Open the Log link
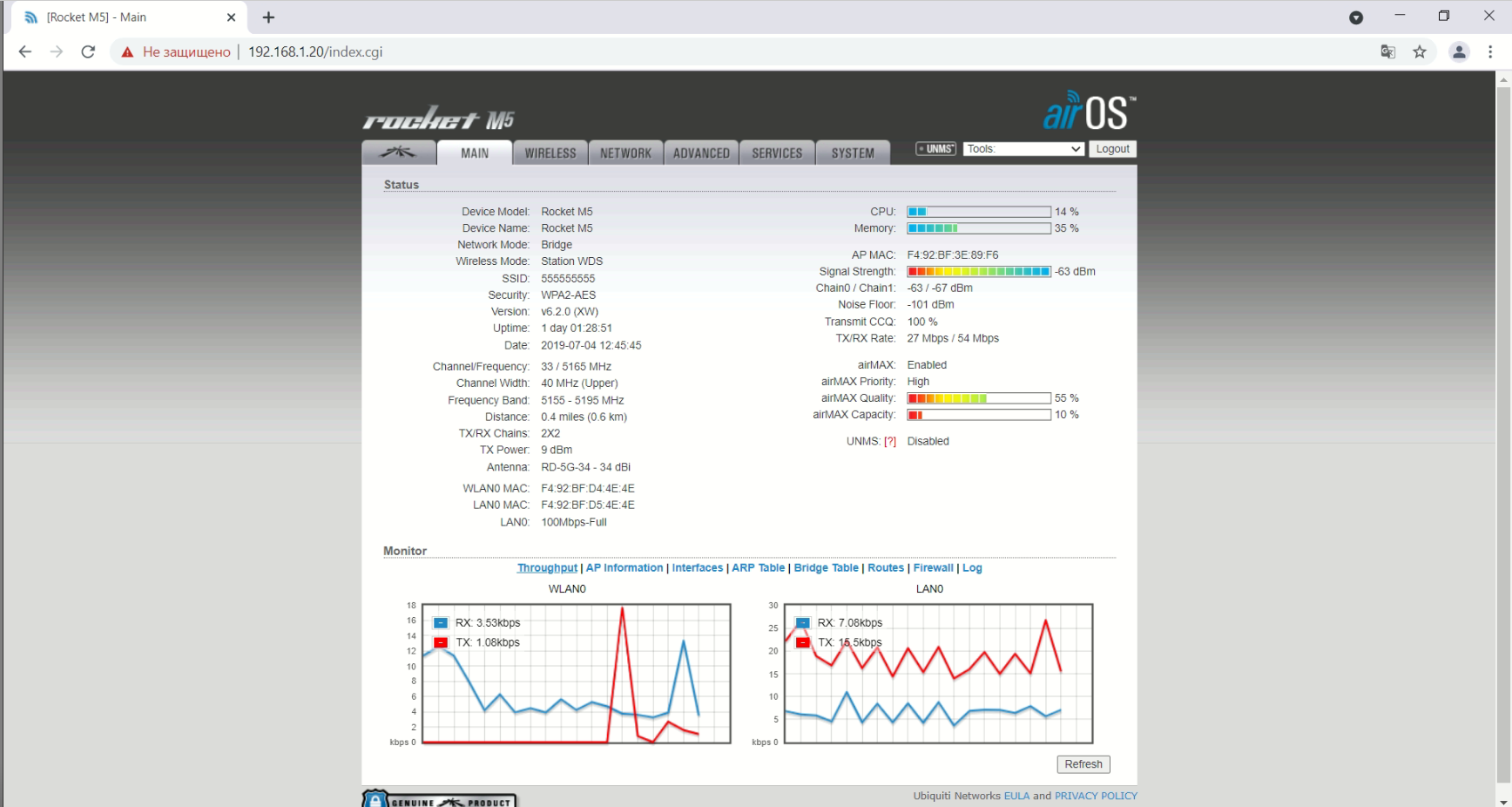This screenshot has height=807, width=1512. pos(972,568)
